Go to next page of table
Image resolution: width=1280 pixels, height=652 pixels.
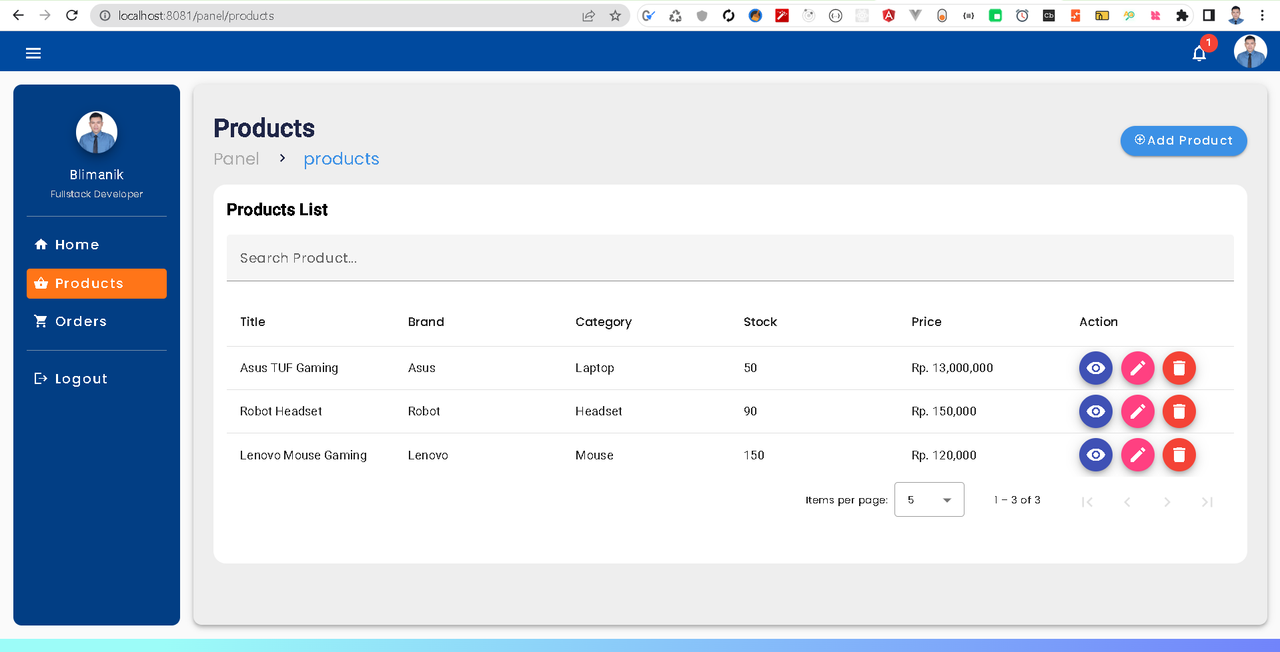tap(1167, 502)
